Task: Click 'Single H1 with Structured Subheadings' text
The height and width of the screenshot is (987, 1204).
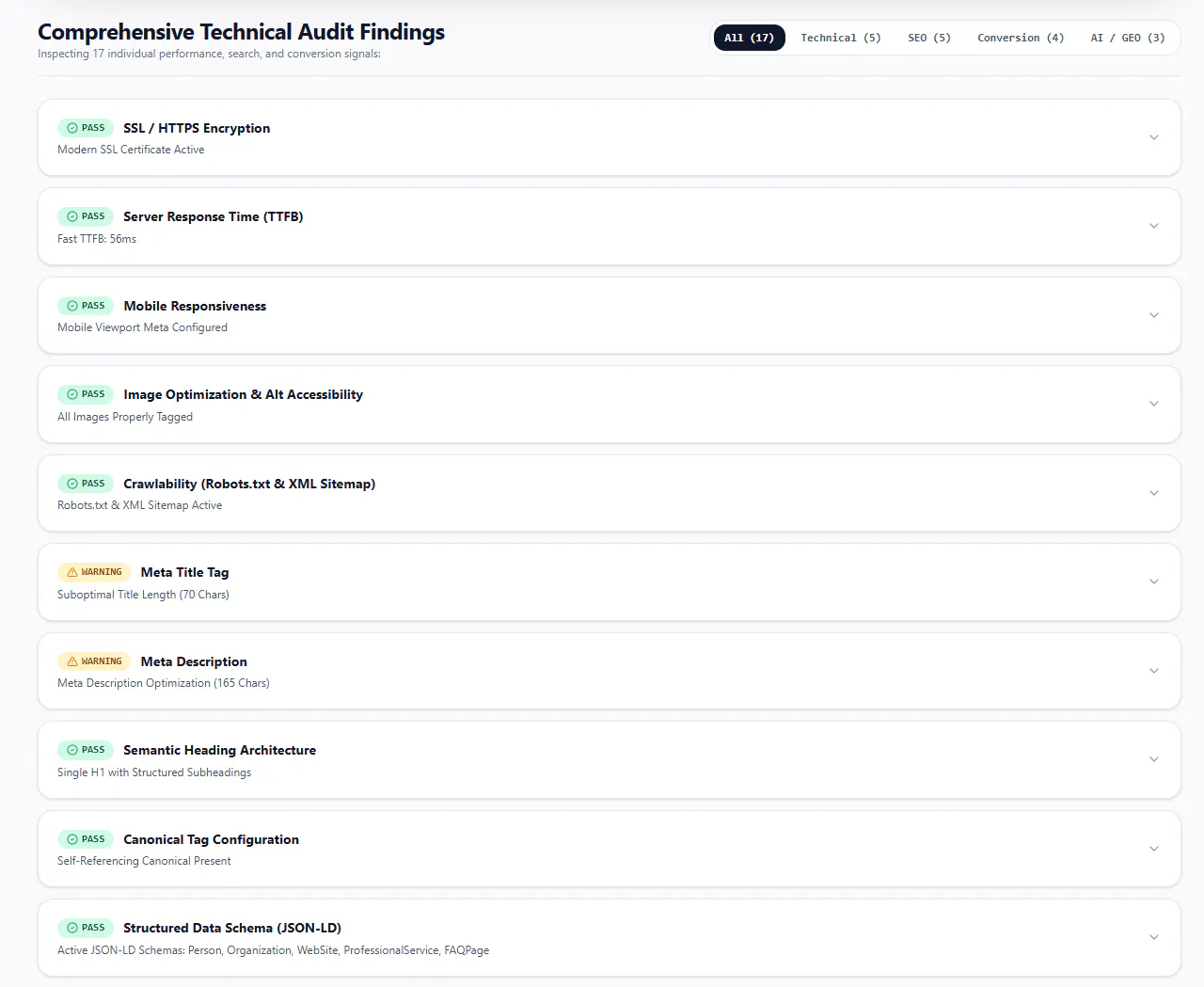Action: pyautogui.click(x=154, y=772)
